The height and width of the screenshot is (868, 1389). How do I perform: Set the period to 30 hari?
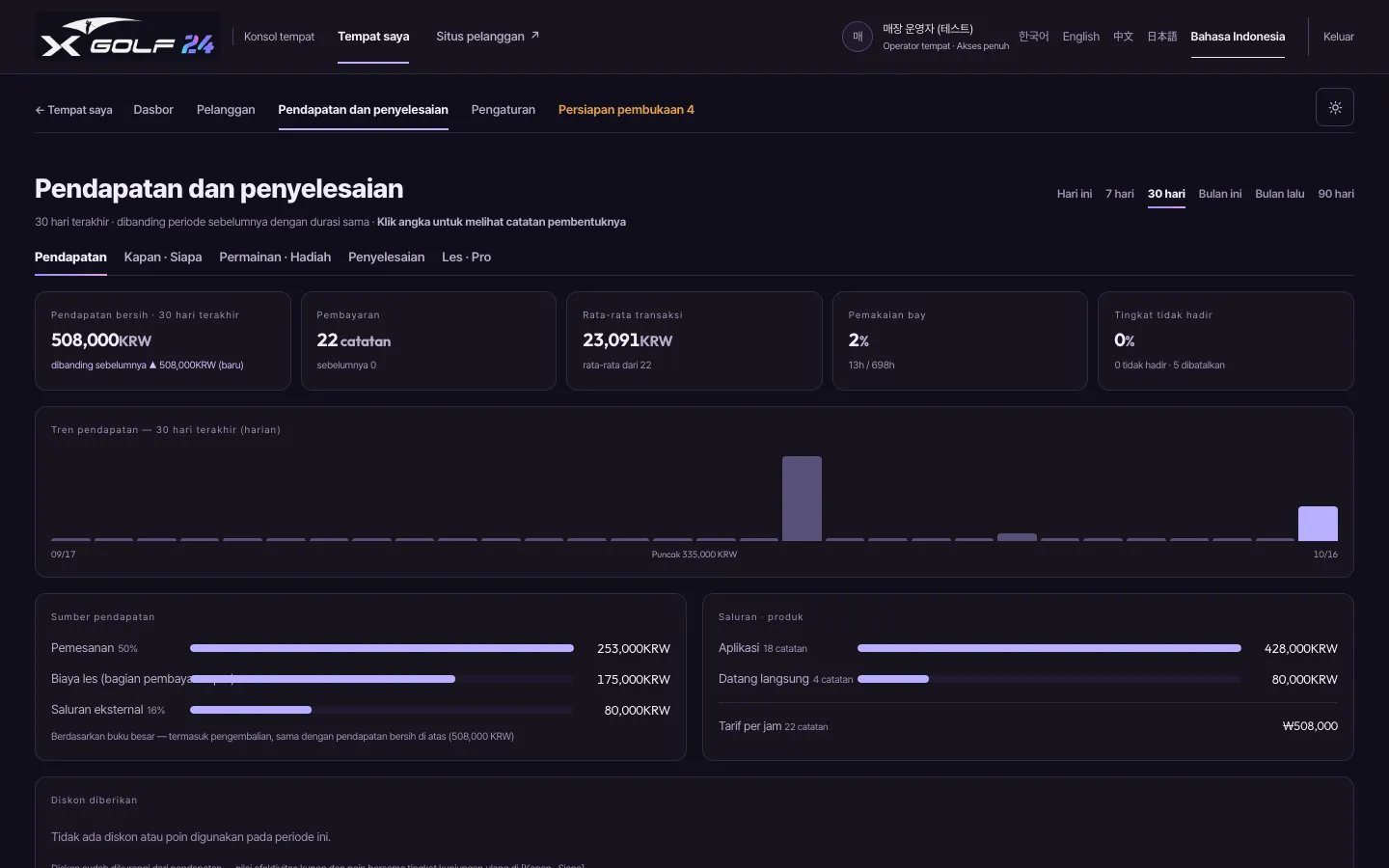point(1166,194)
